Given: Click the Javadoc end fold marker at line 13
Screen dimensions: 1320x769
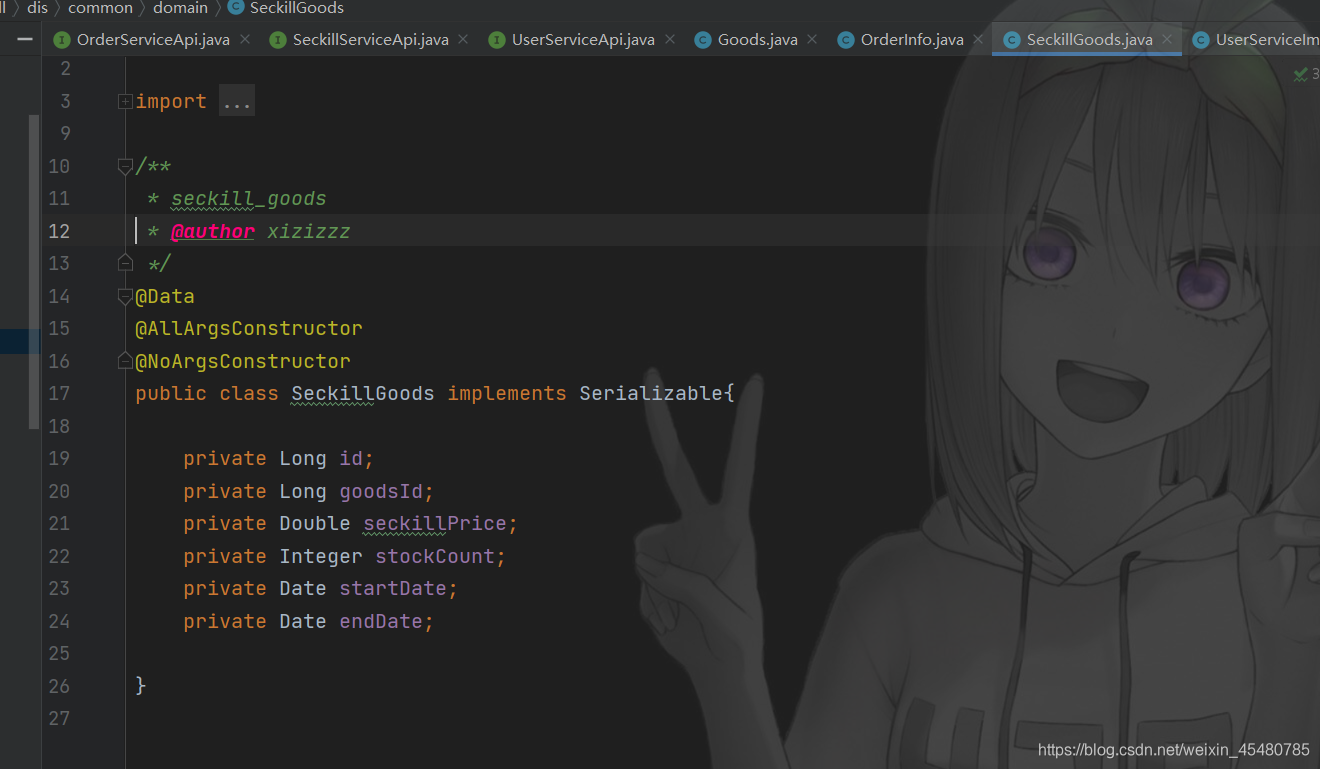Looking at the screenshot, I should [x=125, y=263].
